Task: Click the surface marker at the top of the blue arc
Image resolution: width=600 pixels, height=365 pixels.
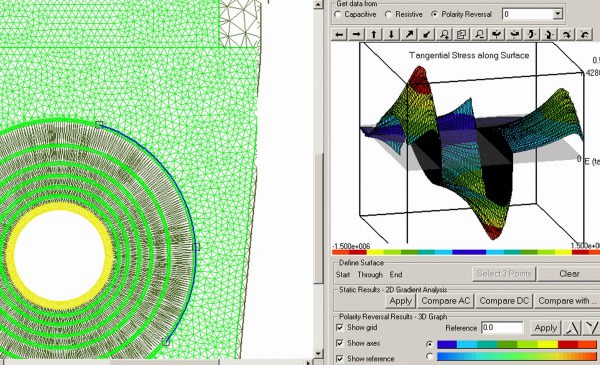Action: pyautogui.click(x=99, y=124)
